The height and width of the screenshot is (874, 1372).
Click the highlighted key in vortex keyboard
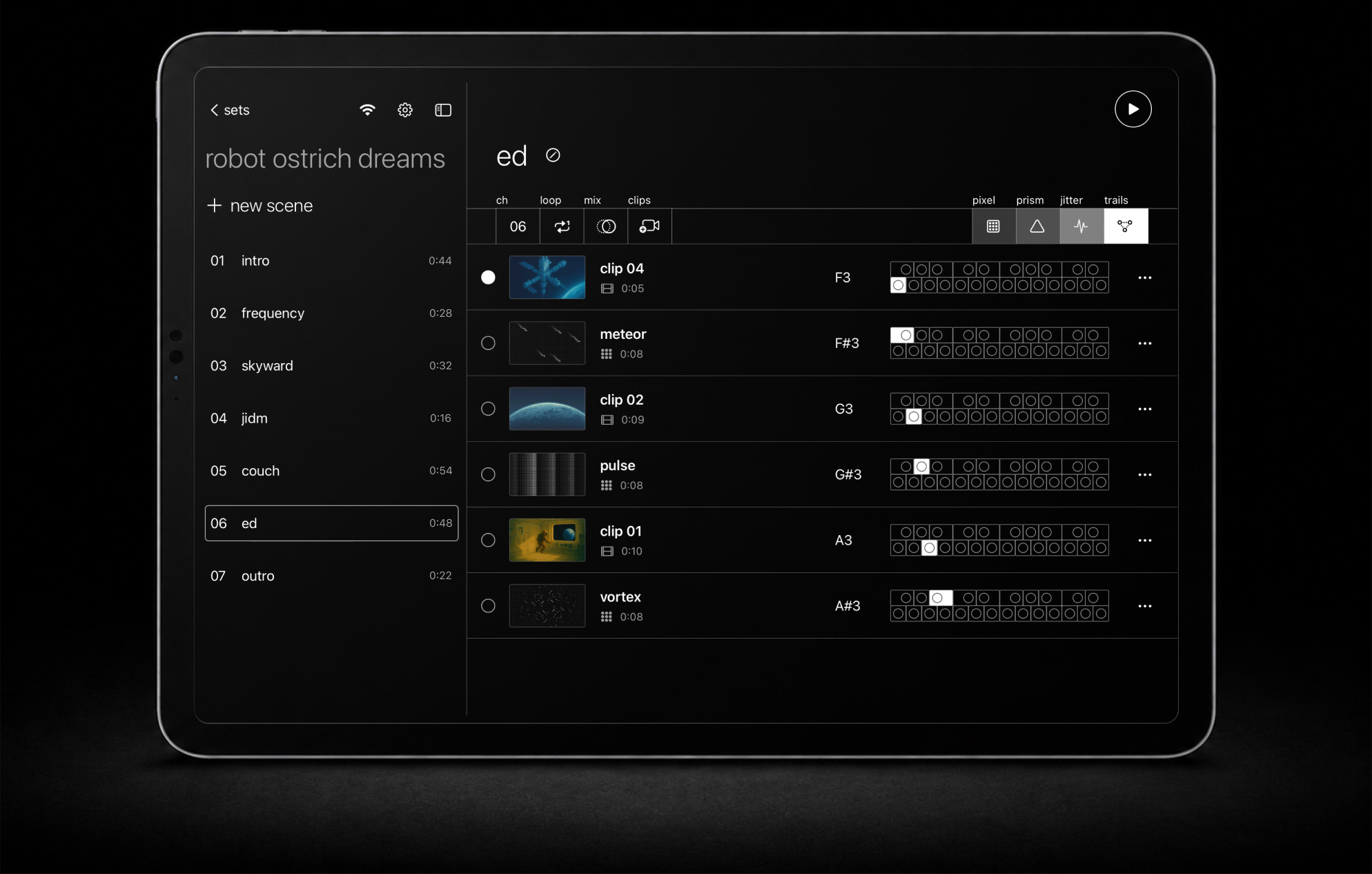[x=941, y=598]
